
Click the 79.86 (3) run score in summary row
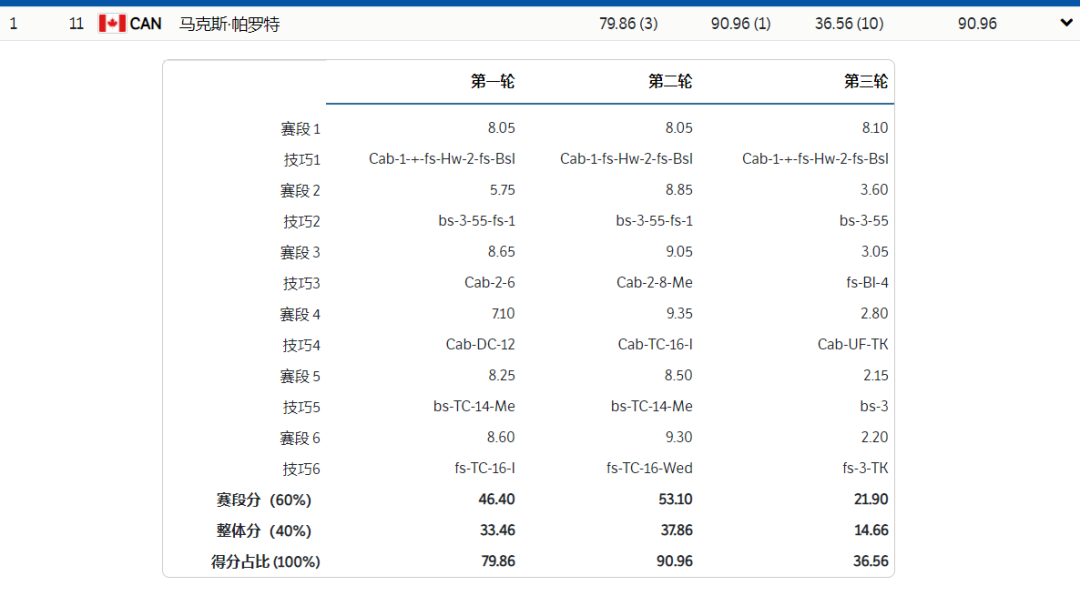tap(628, 23)
